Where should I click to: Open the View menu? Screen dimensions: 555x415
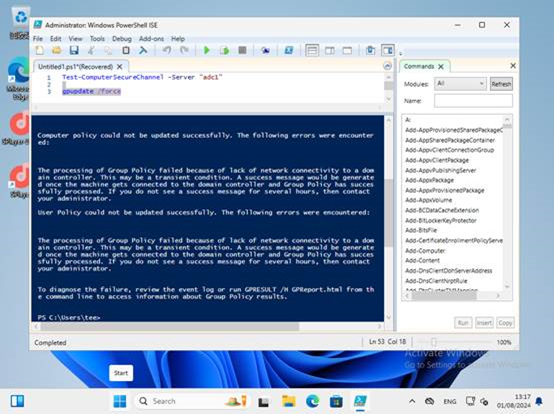pyautogui.click(x=75, y=39)
